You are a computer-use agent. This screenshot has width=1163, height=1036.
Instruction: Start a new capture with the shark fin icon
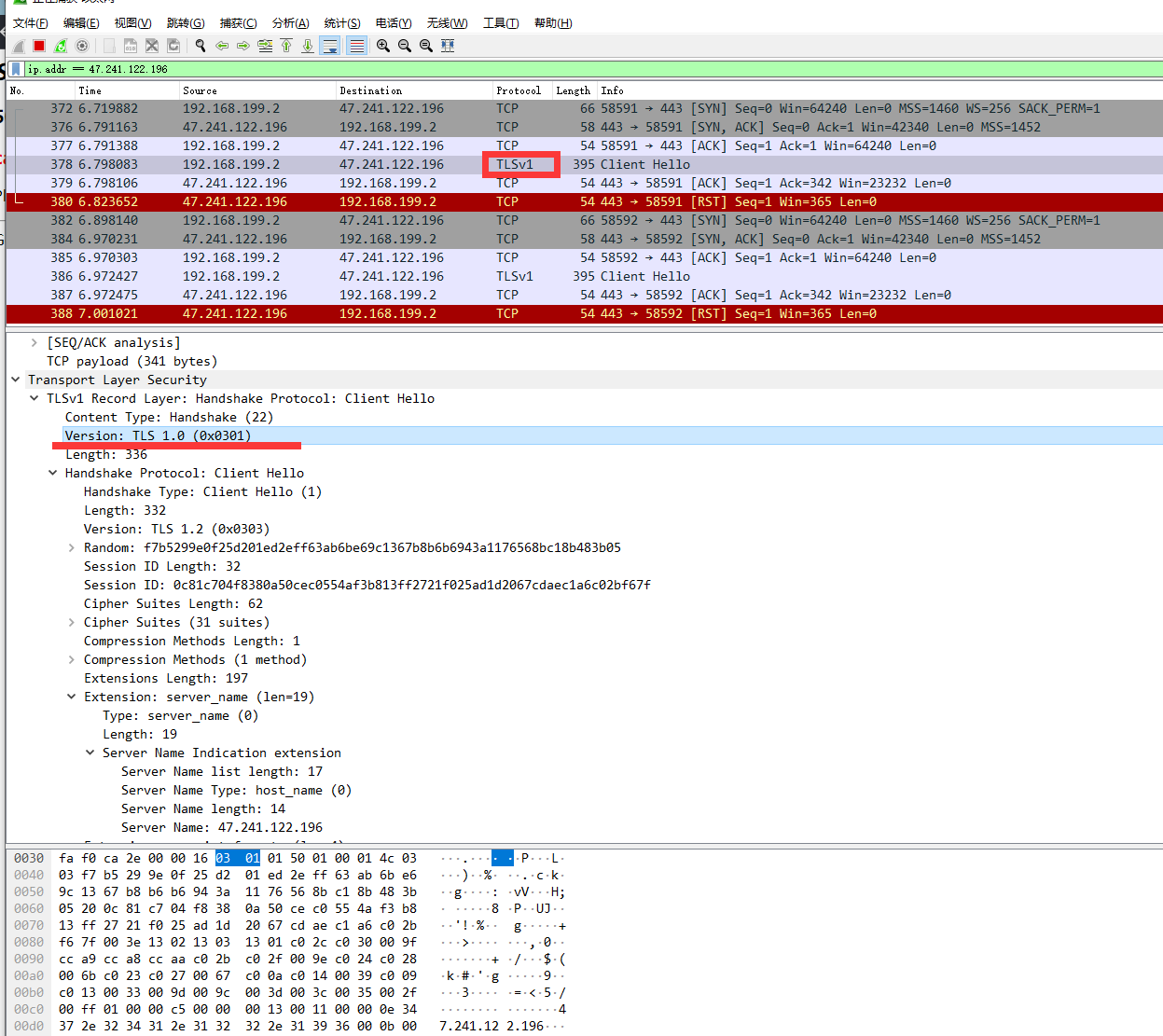[17, 45]
